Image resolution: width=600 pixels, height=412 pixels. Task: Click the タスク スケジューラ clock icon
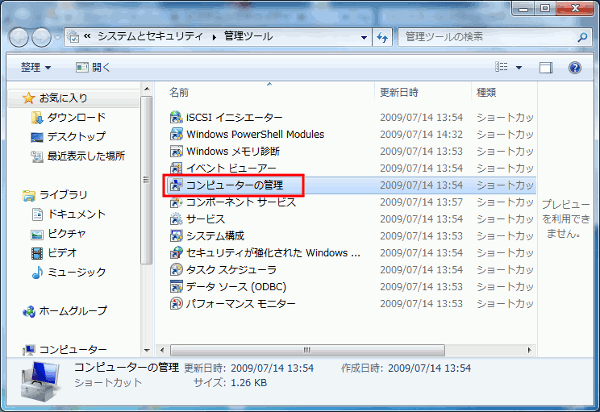click(176, 270)
